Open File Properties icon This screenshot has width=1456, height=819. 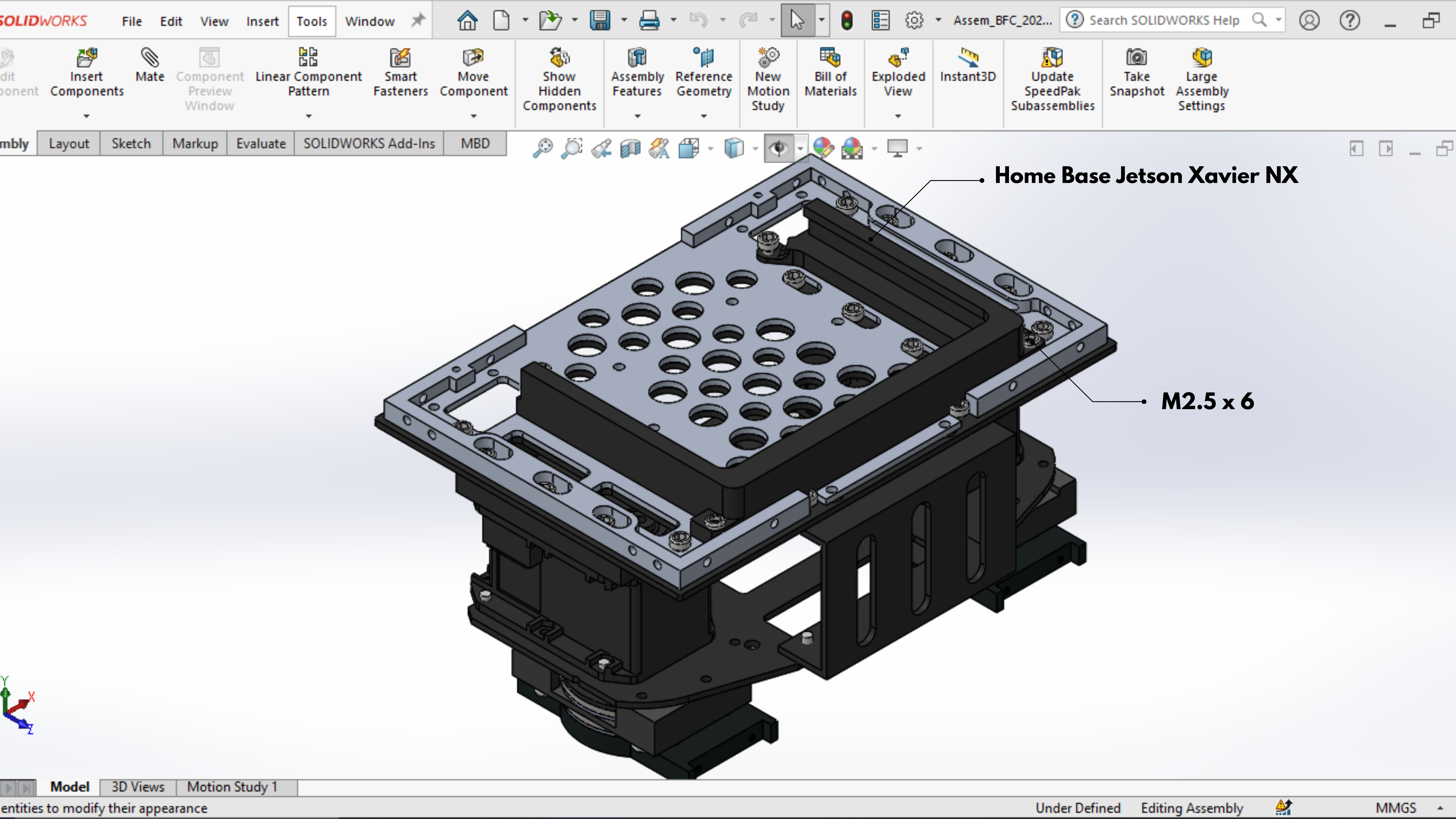(881, 21)
